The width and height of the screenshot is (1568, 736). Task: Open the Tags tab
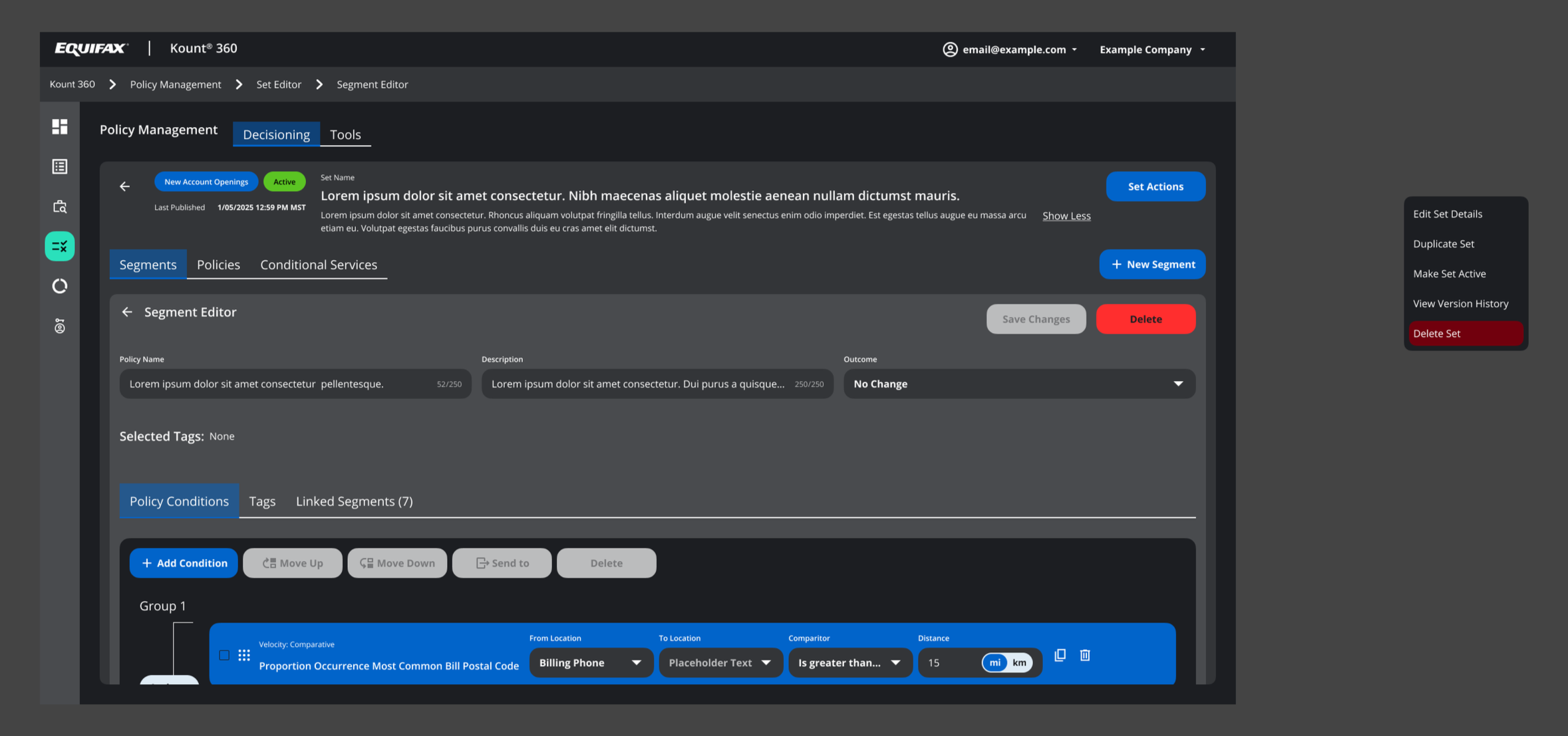(x=262, y=501)
